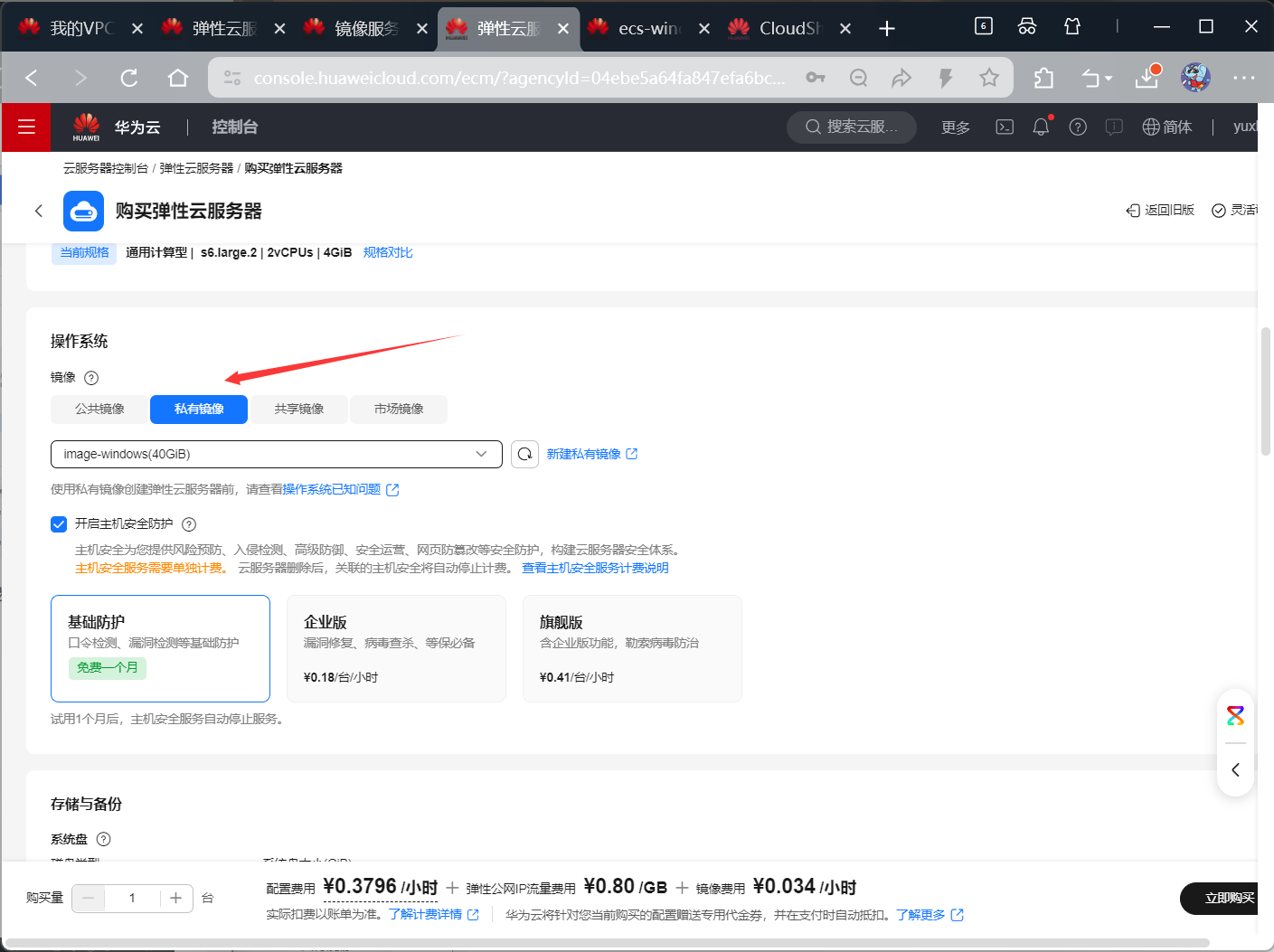This screenshot has height=952, width=1274.
Task: Open 云服务器控制台 breadcrumb
Action: point(106,168)
